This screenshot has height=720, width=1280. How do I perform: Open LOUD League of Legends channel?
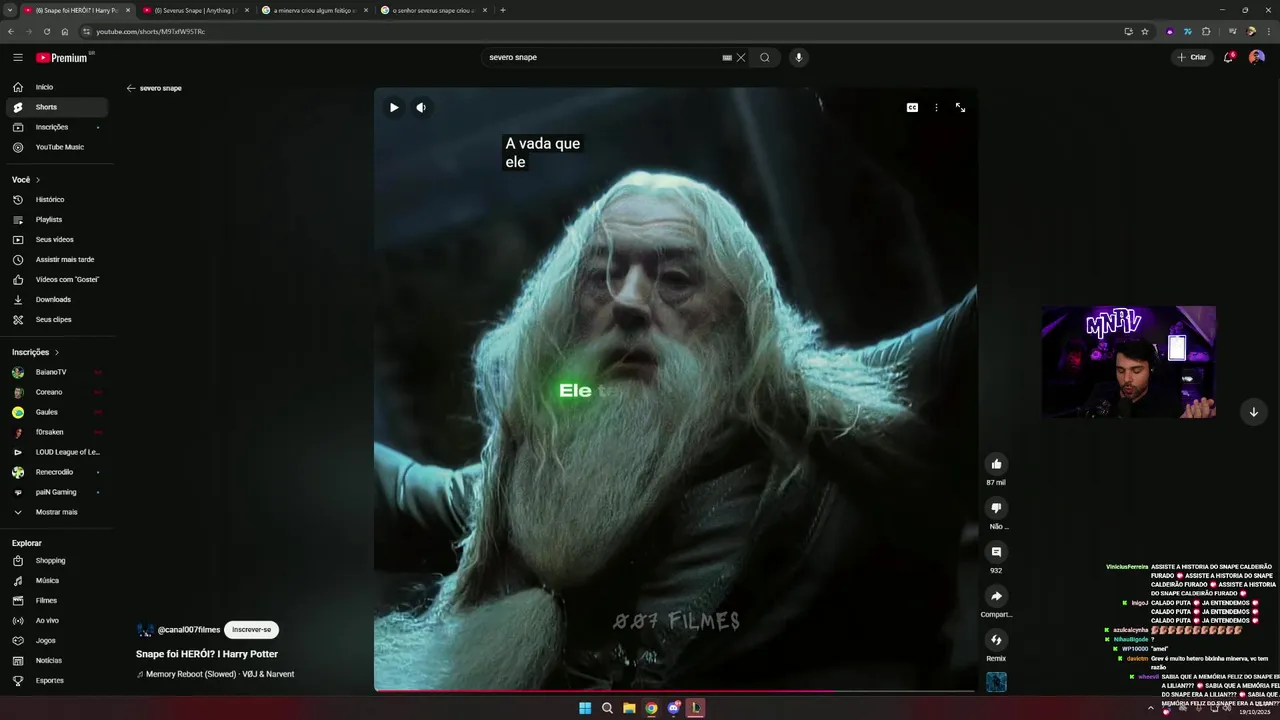56,452
